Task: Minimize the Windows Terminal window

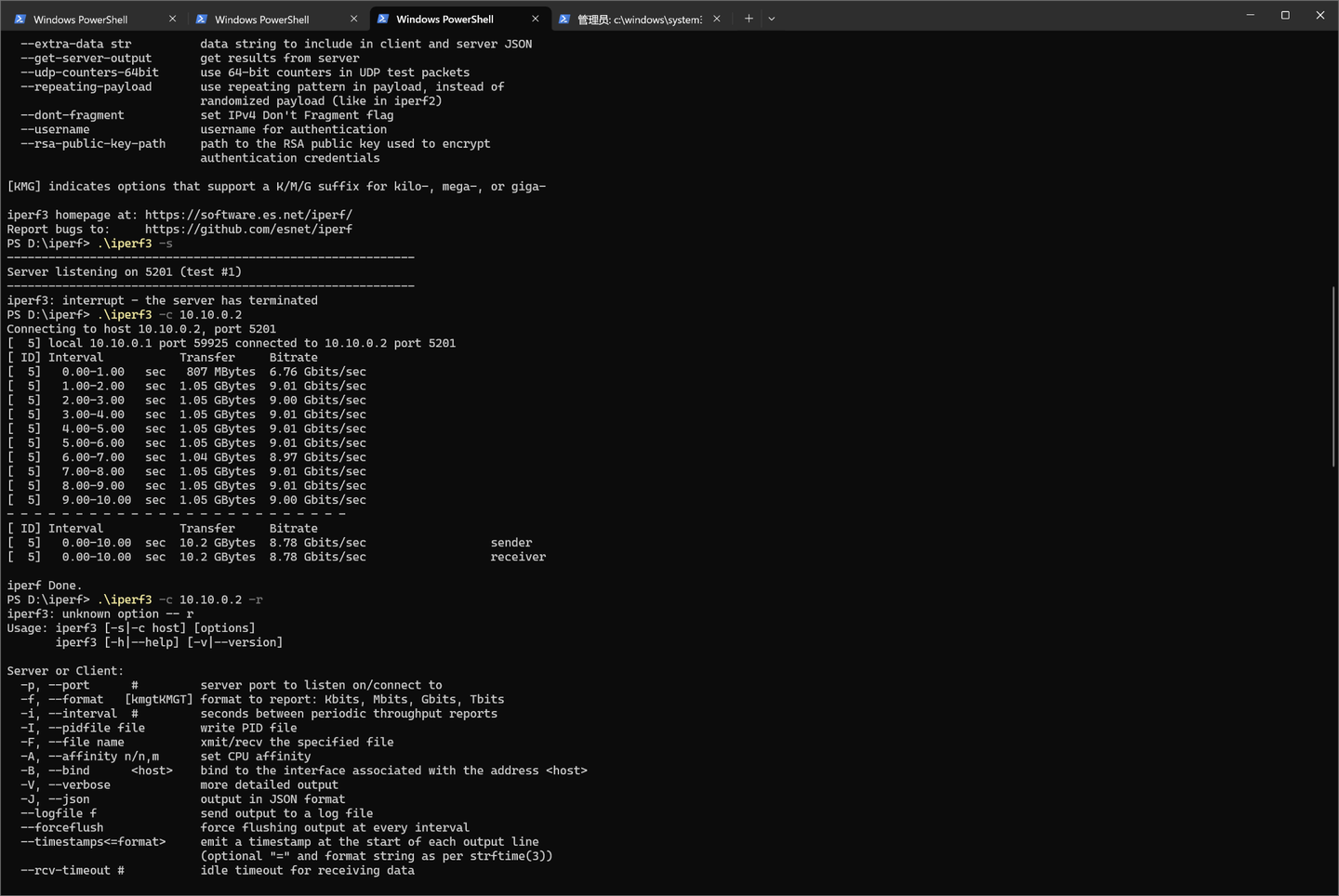Action: click(x=1251, y=15)
